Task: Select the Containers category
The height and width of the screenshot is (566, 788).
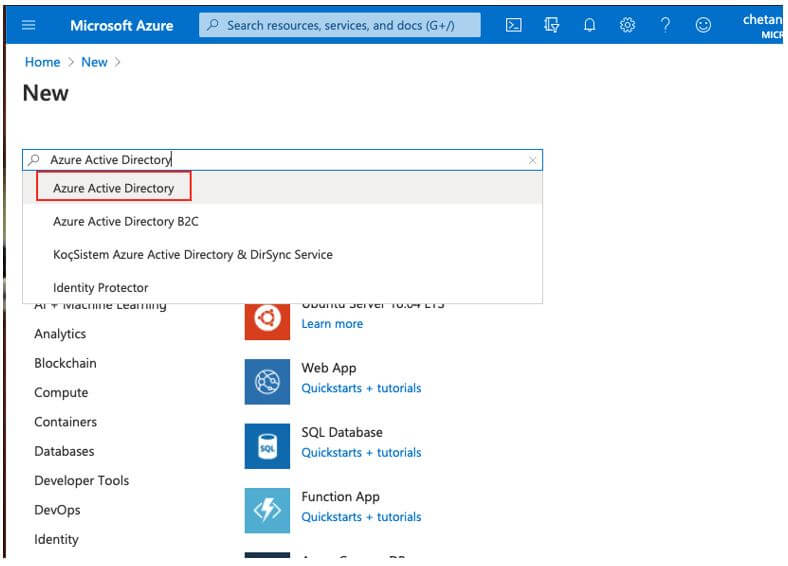Action: pos(65,422)
